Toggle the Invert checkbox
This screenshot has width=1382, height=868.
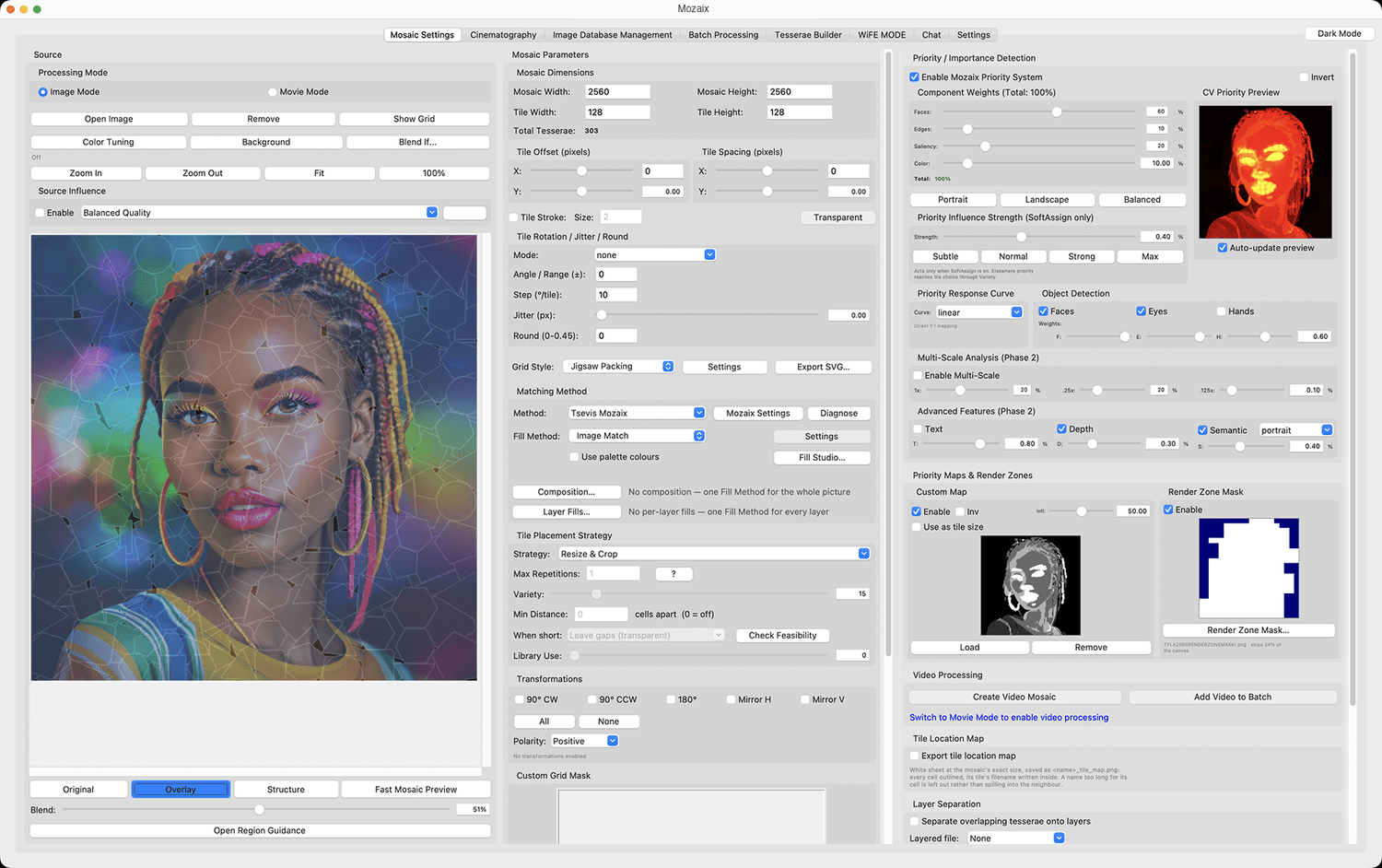click(1304, 77)
